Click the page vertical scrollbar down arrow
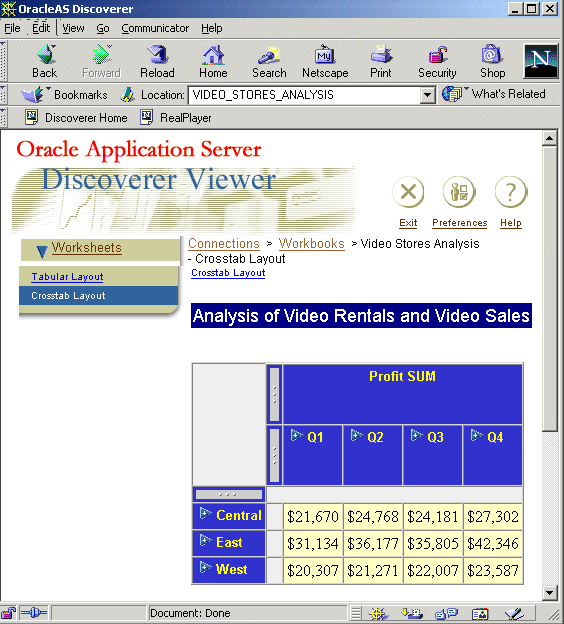The width and height of the screenshot is (564, 624). click(550, 593)
